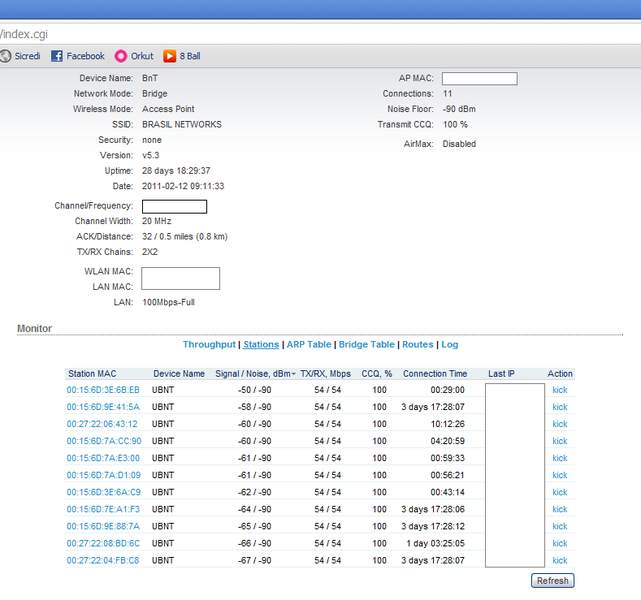The image size is (641, 600).
Task: Click the index.cgi address bar
Action: click(x=320, y=34)
